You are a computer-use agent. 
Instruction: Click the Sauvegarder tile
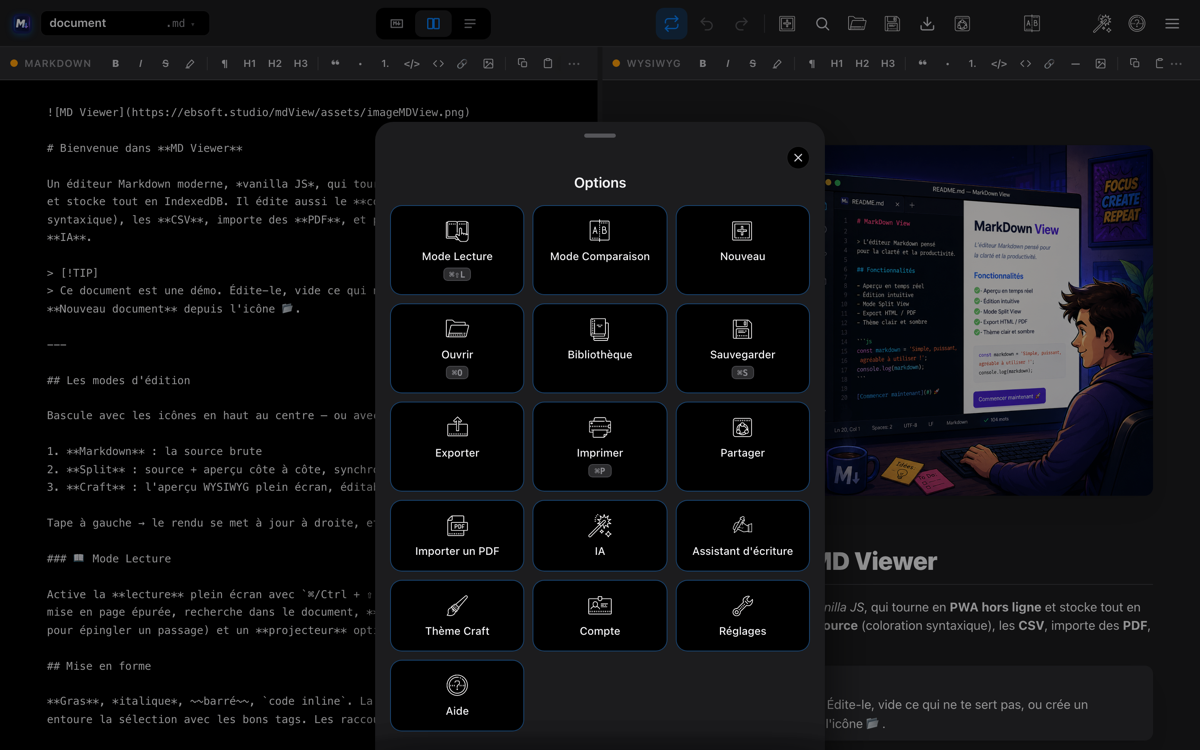coord(743,348)
